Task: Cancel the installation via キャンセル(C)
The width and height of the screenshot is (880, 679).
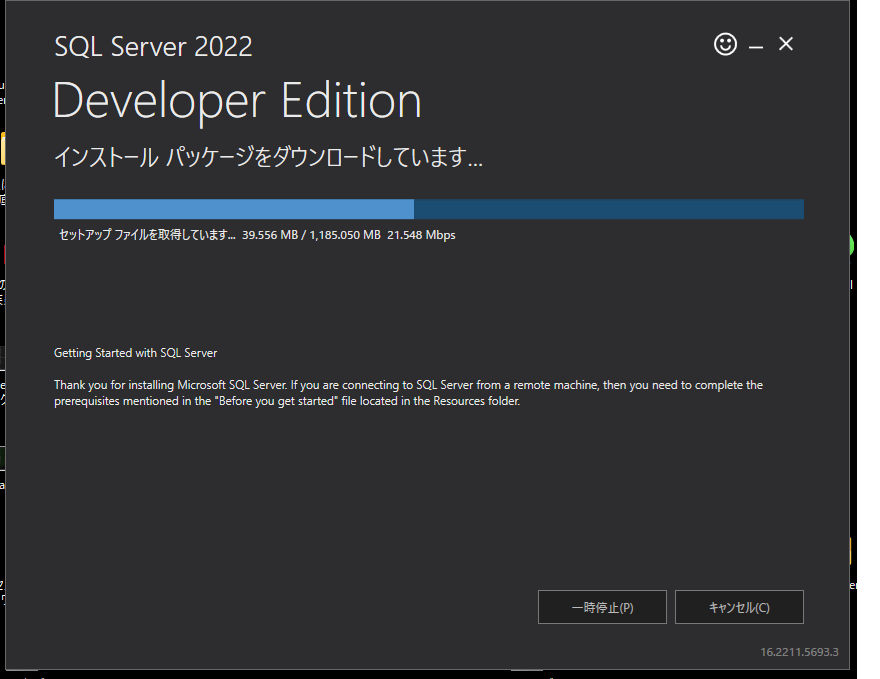Action: coord(739,607)
